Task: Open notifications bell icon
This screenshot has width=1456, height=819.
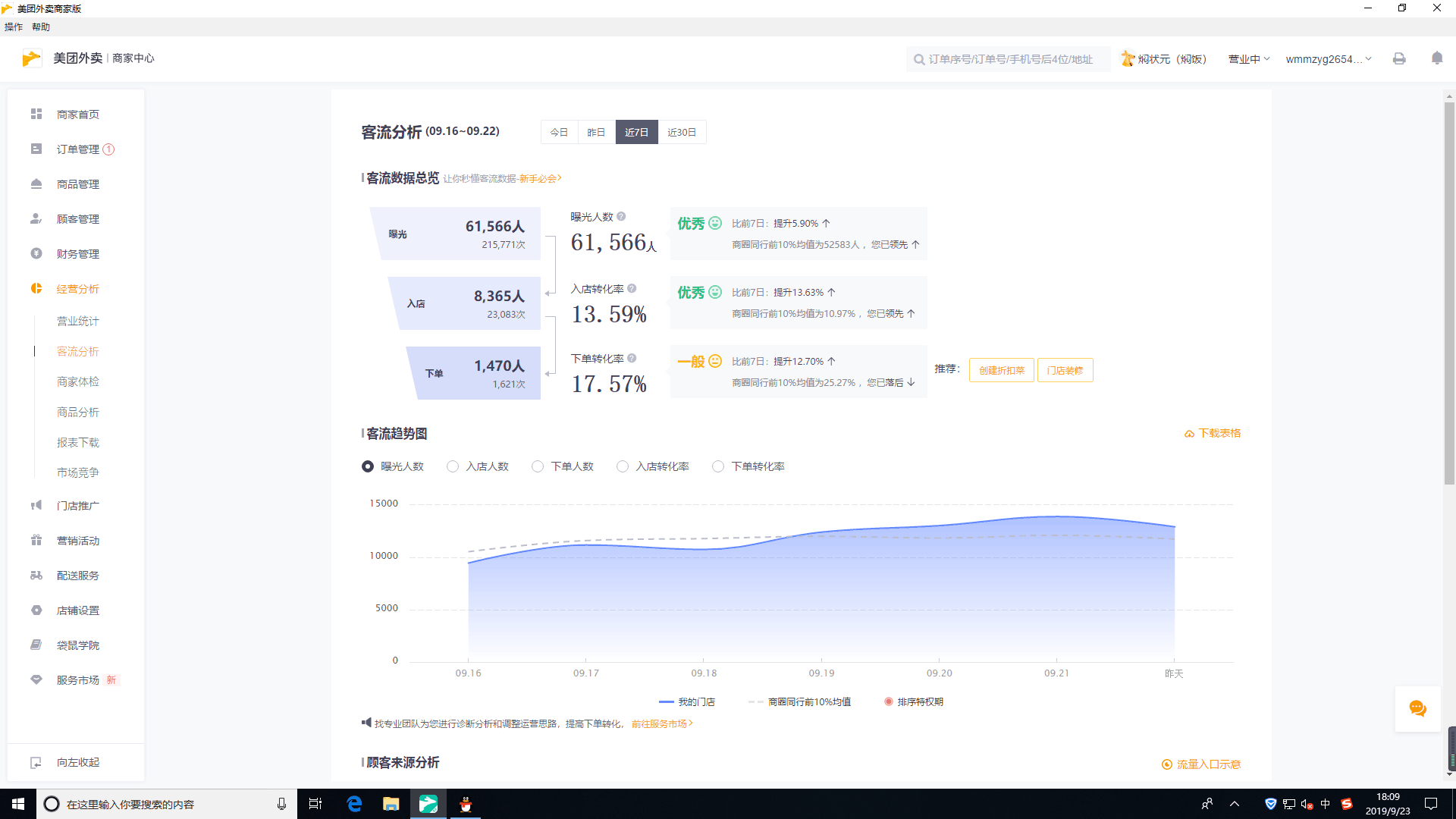Action: pyautogui.click(x=1437, y=58)
